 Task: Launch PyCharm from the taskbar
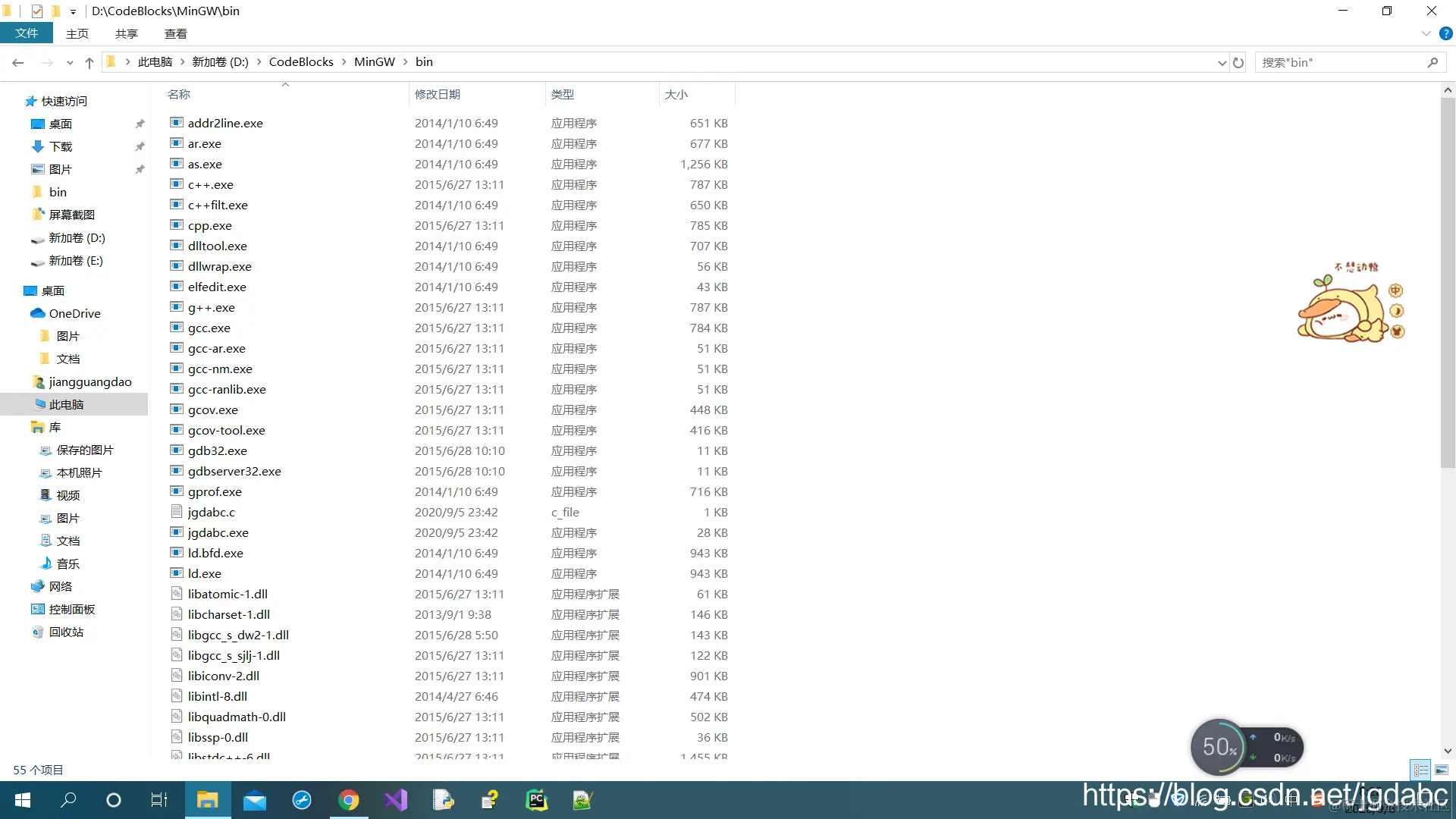[x=536, y=800]
